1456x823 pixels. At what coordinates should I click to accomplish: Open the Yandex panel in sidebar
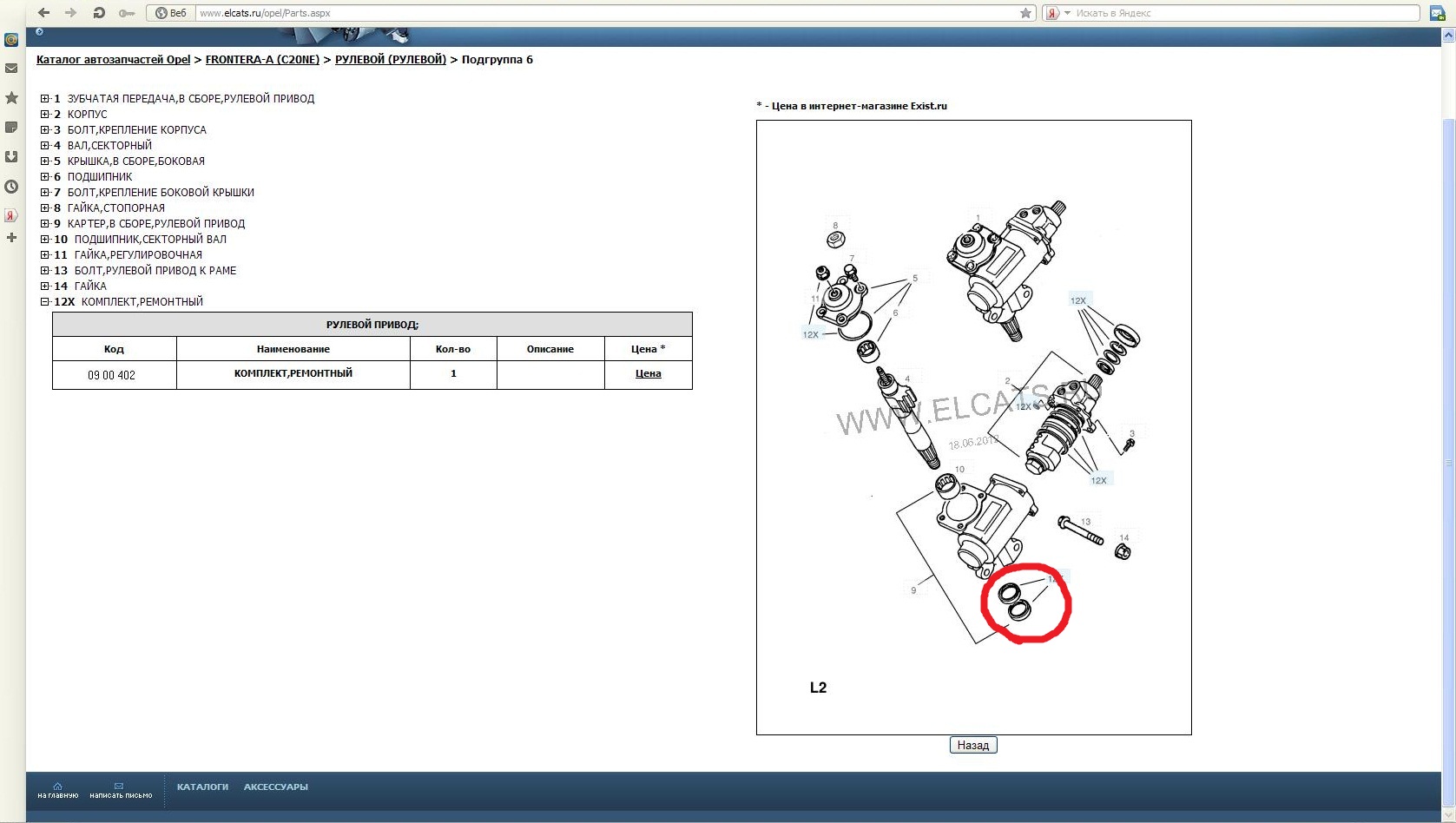pyautogui.click(x=11, y=215)
